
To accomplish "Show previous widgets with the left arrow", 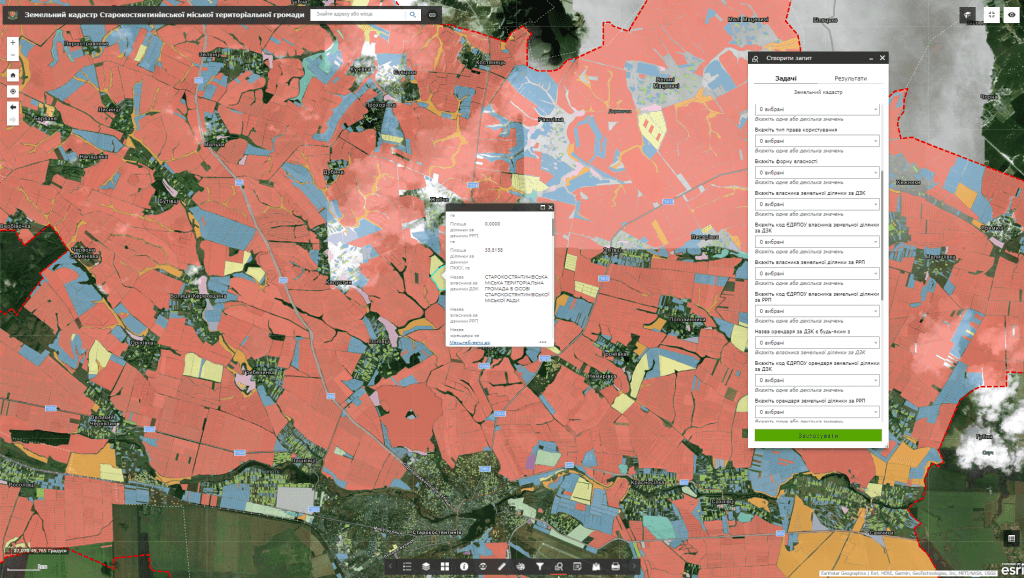I will click(391, 566).
